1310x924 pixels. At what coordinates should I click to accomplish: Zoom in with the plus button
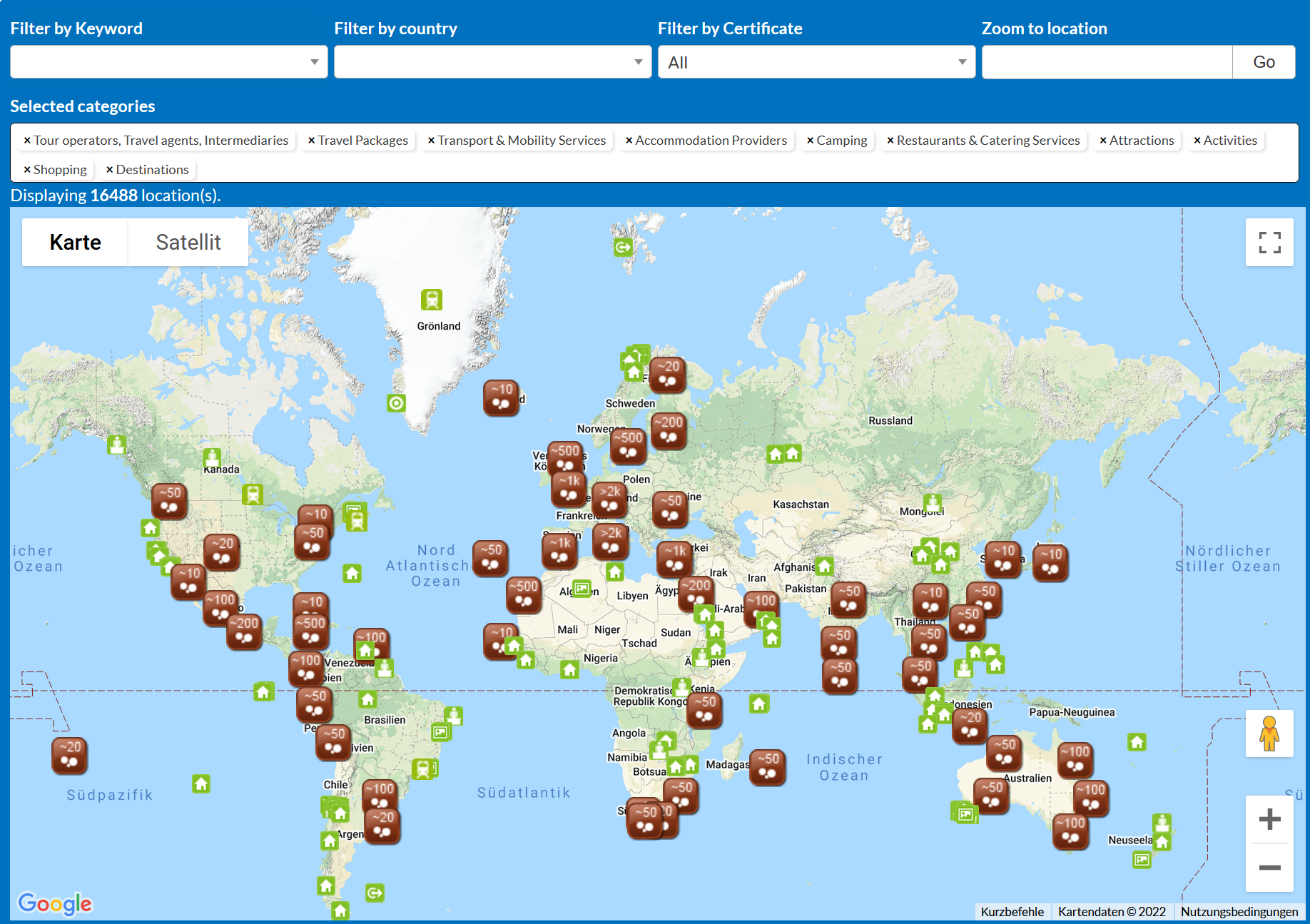pos(1269,819)
